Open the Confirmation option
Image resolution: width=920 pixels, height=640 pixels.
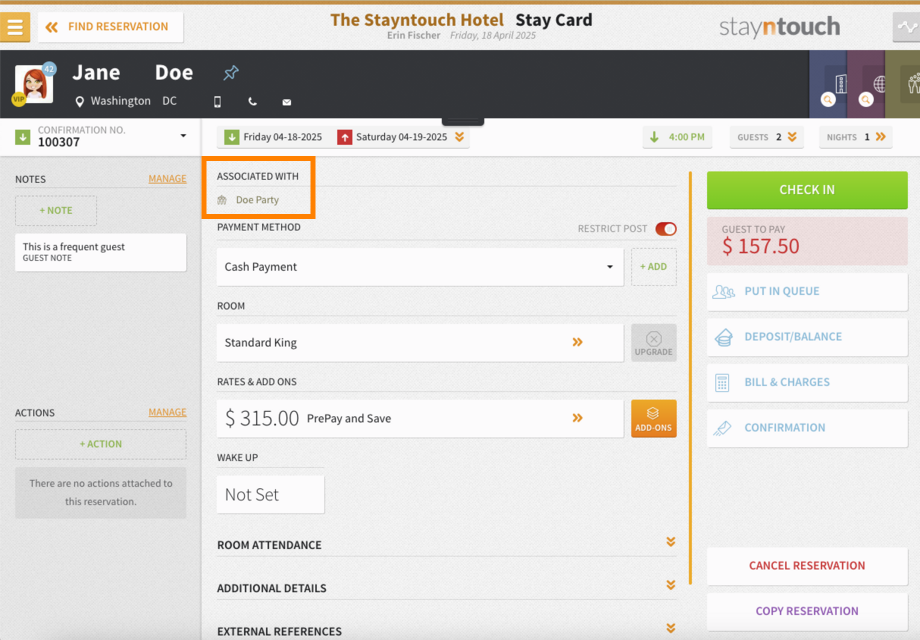coord(807,428)
